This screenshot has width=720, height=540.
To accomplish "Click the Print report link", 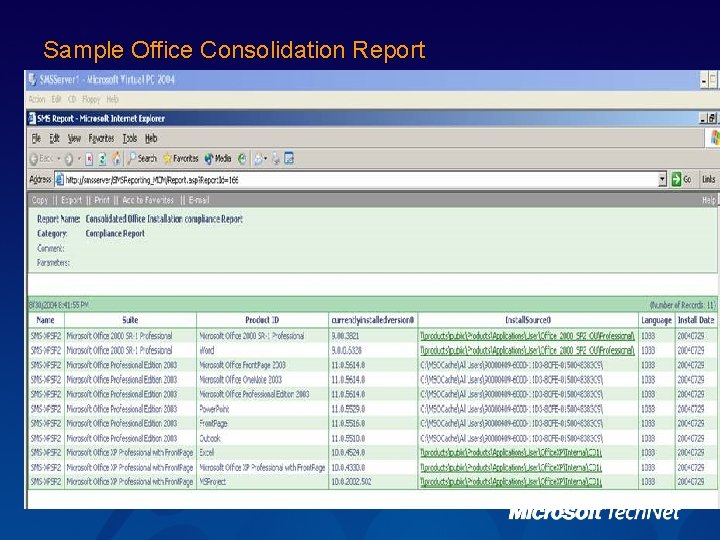I will tap(102, 200).
